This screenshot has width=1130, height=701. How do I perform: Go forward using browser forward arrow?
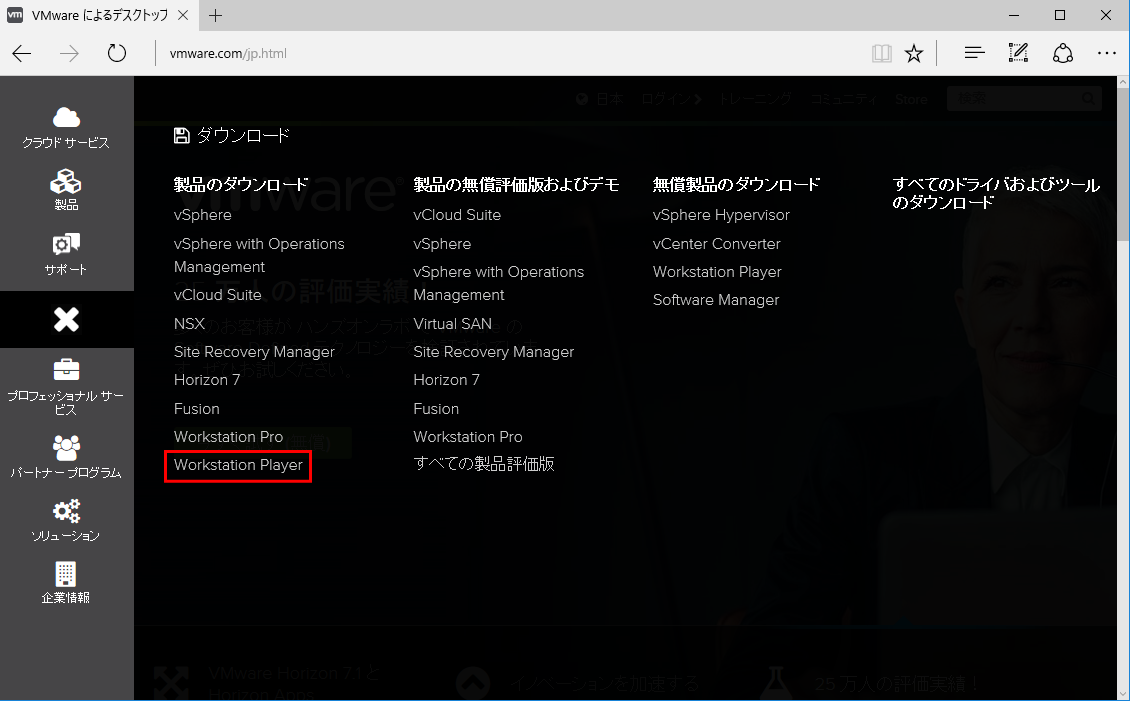(69, 53)
